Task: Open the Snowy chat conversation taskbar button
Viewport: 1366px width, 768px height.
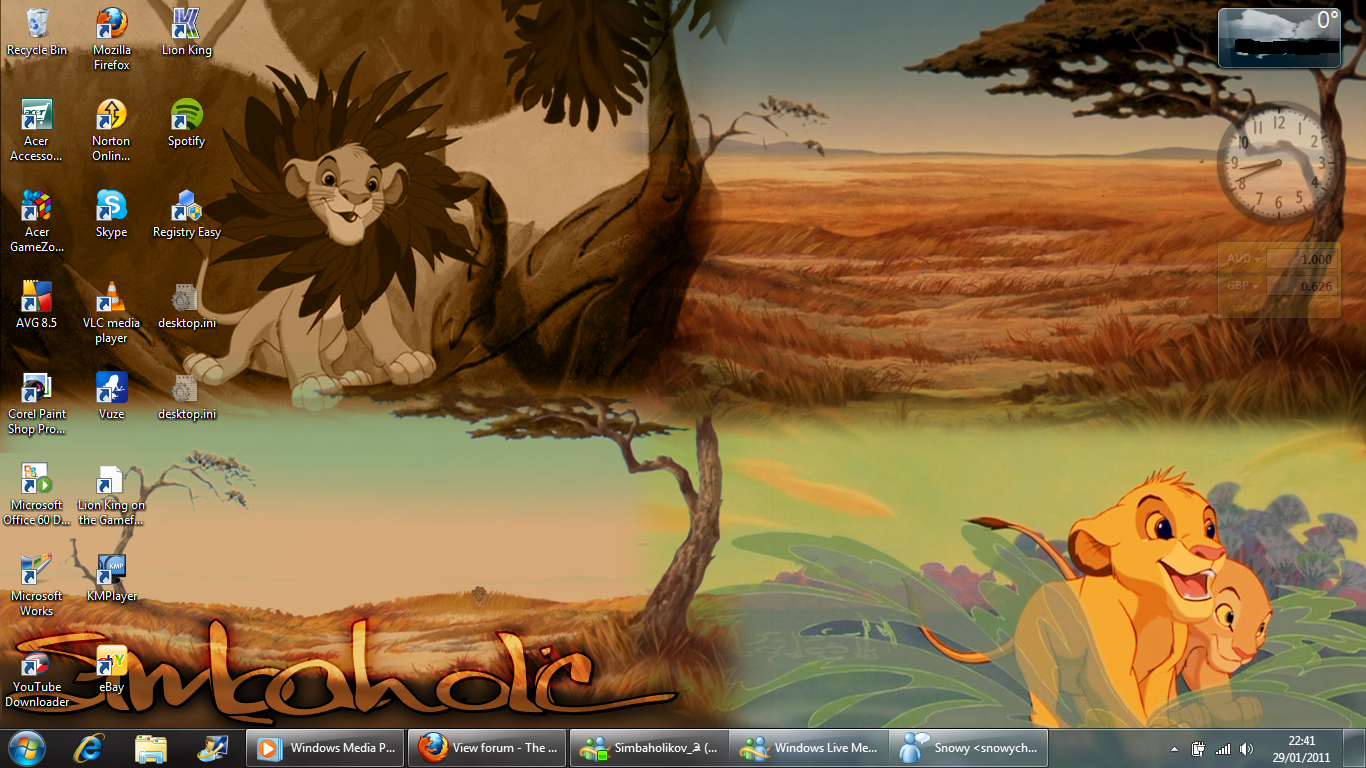Action: 970,748
